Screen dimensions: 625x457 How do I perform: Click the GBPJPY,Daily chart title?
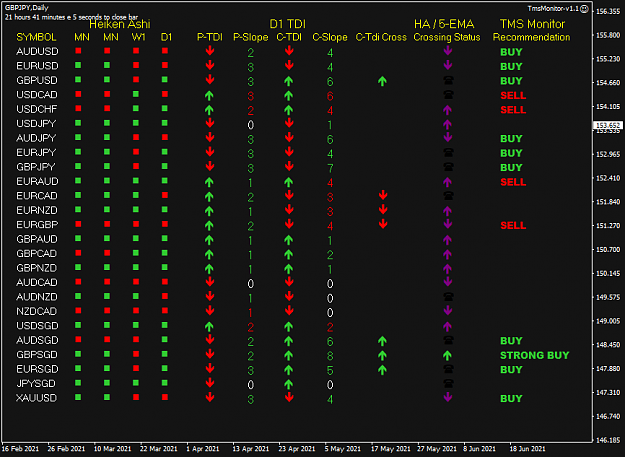(27, 8)
